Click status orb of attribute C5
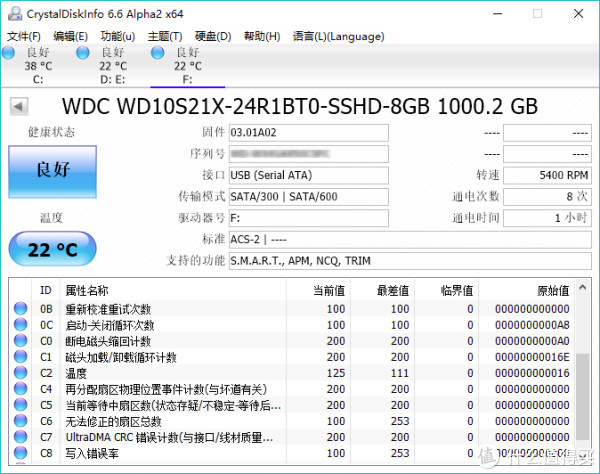The width and height of the screenshot is (600, 474). pyautogui.click(x=20, y=405)
